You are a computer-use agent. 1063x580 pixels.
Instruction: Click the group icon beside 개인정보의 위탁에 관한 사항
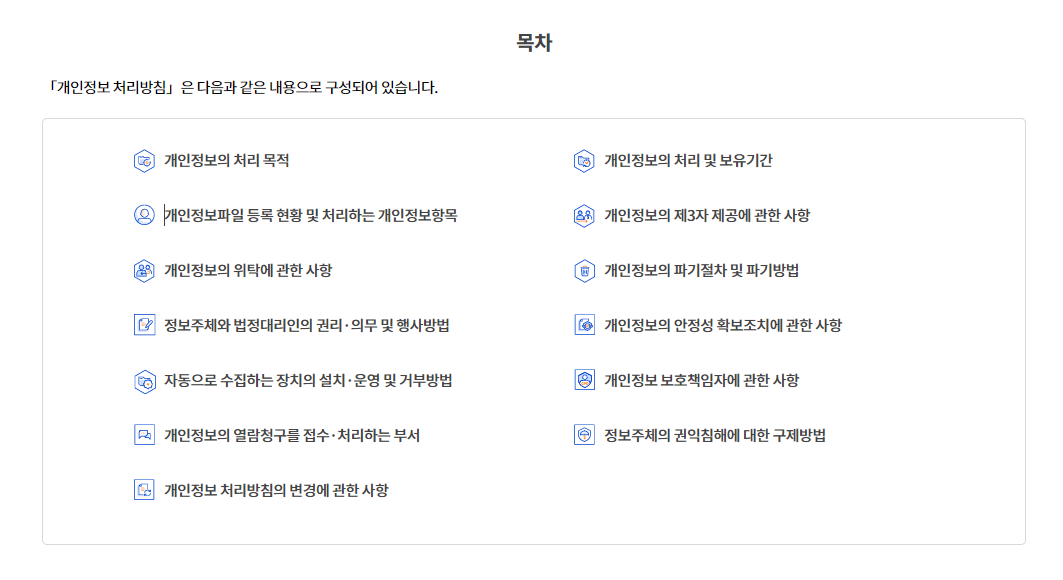coord(144,271)
